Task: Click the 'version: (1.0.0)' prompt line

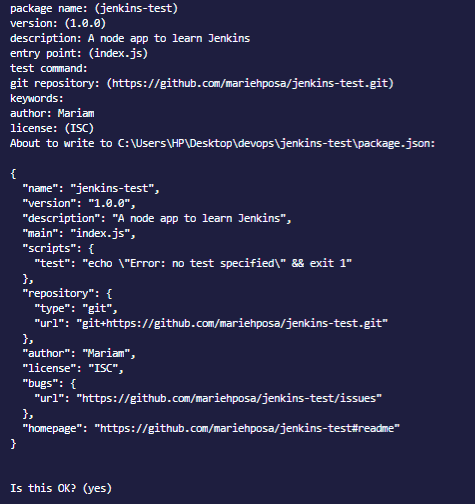Action: pos(58,23)
